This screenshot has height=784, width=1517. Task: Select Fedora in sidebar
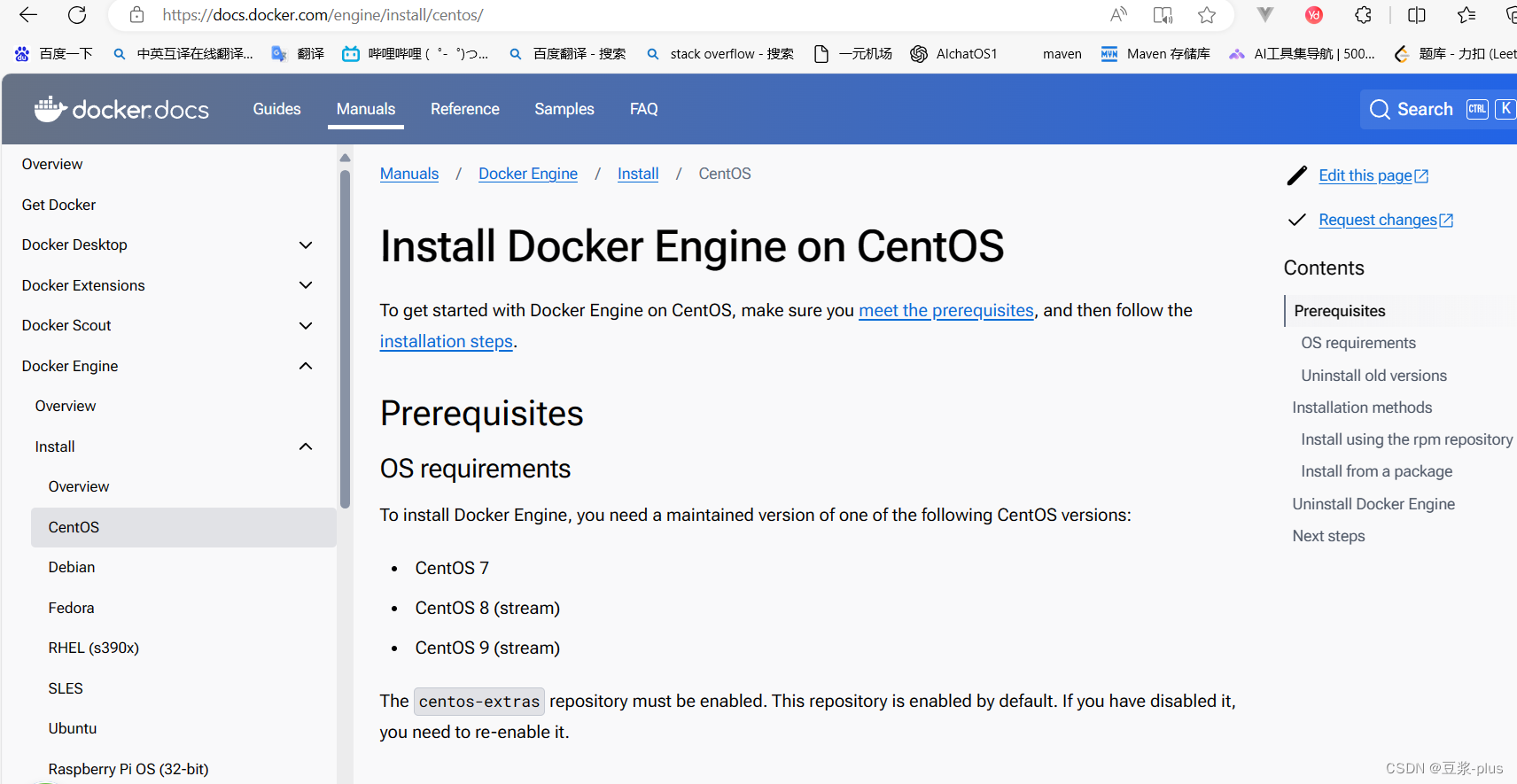click(71, 608)
